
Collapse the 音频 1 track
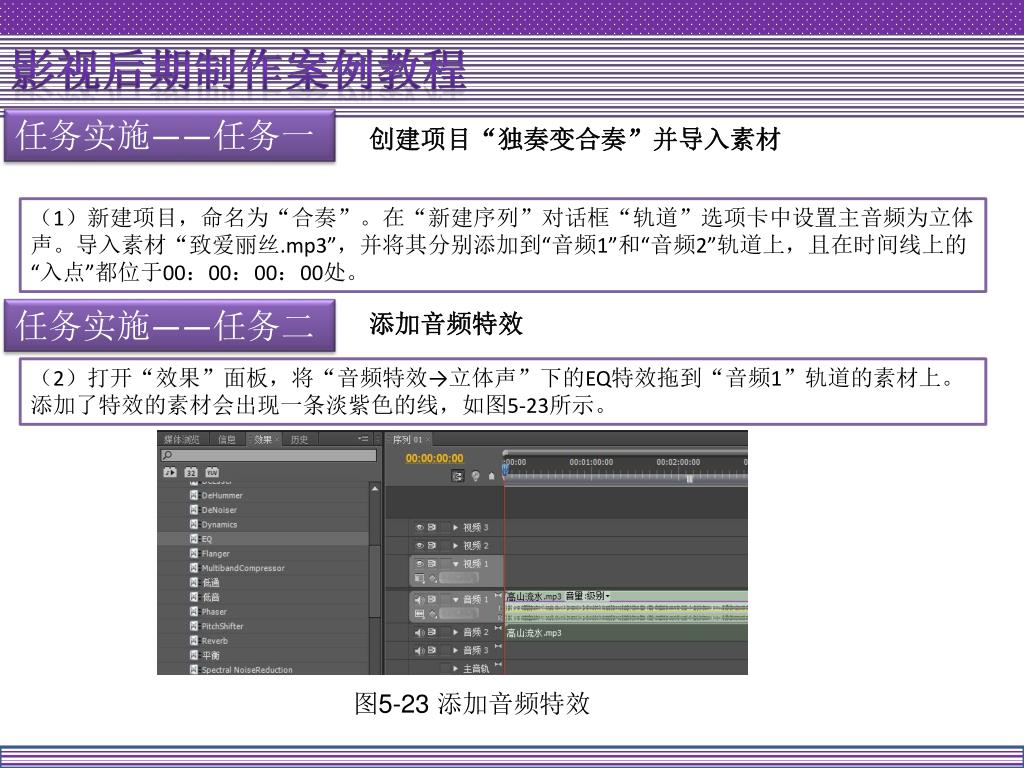pos(456,600)
